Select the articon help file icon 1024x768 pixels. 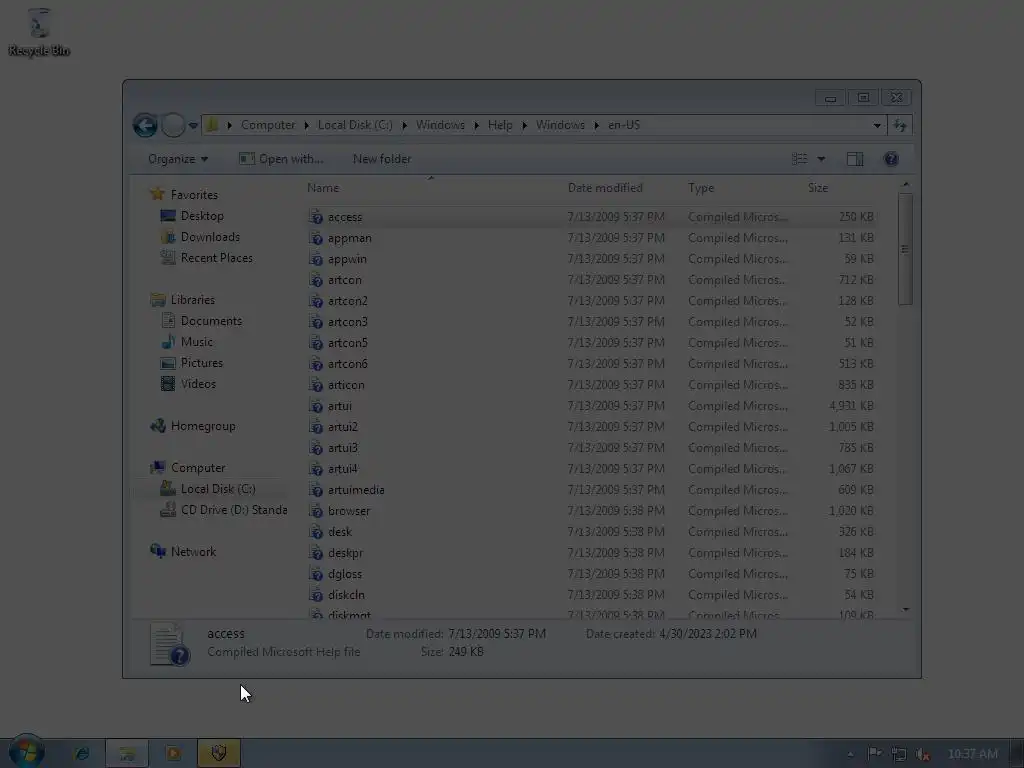pos(316,385)
